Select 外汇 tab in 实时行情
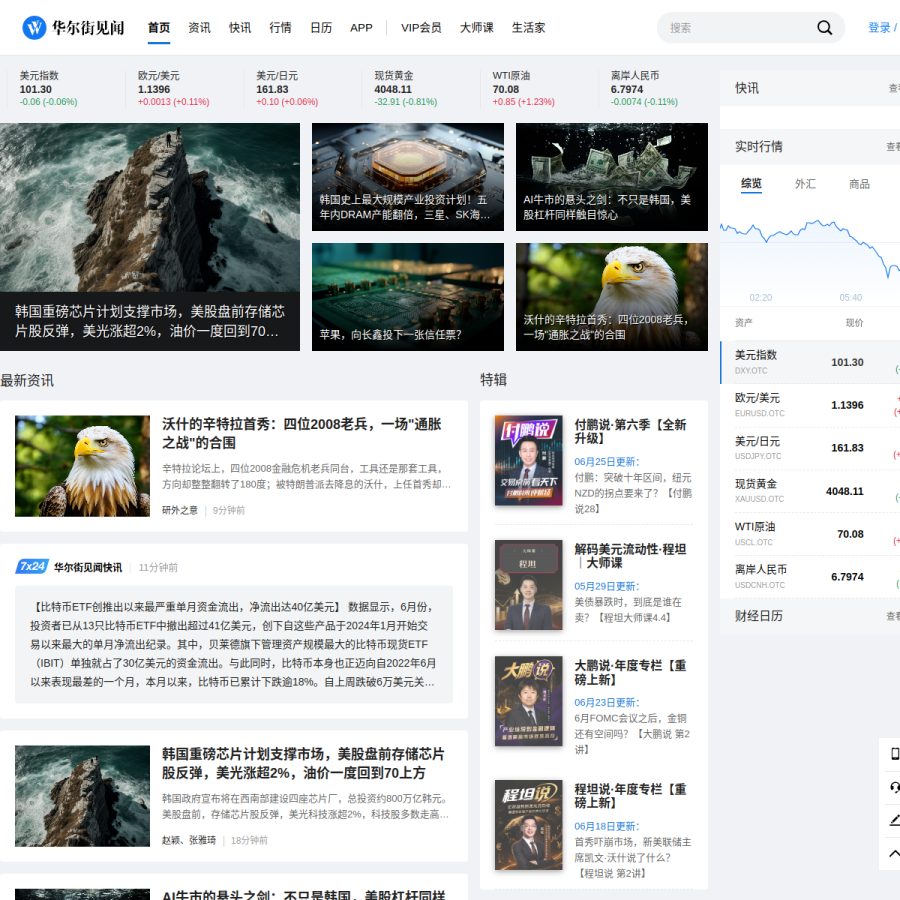900x900 pixels. click(805, 184)
